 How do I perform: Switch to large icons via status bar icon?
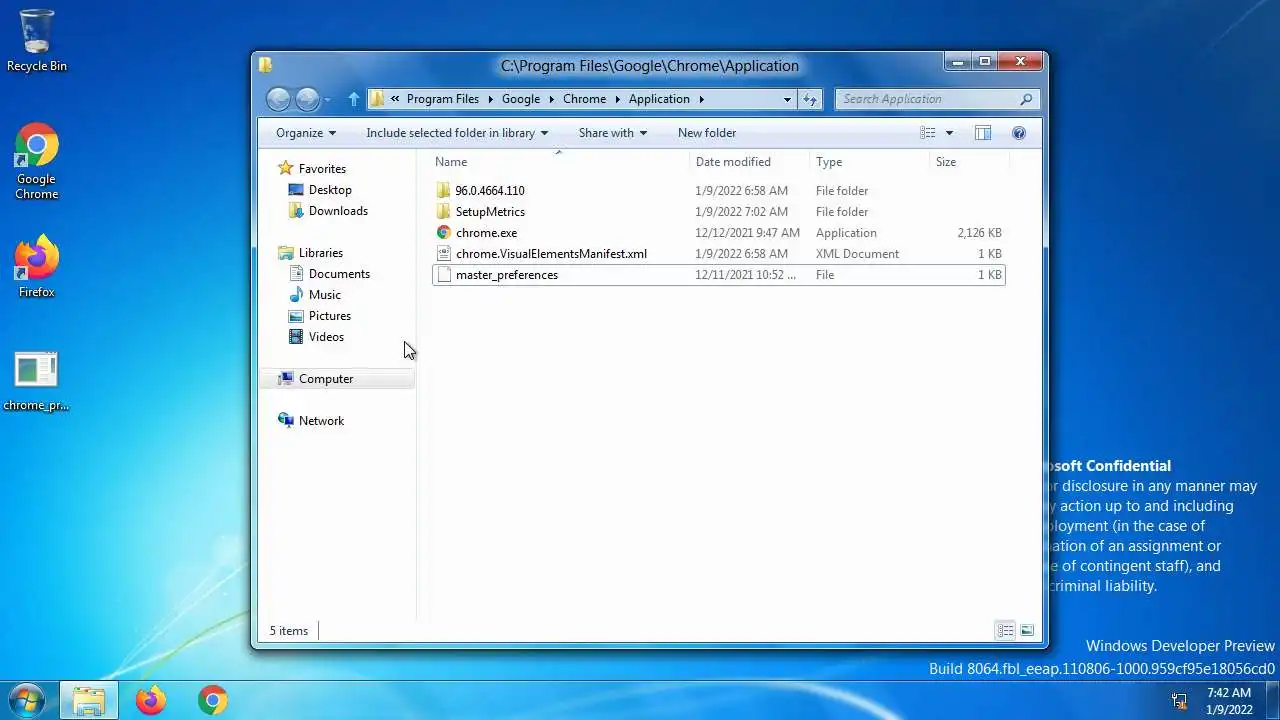(x=1027, y=630)
